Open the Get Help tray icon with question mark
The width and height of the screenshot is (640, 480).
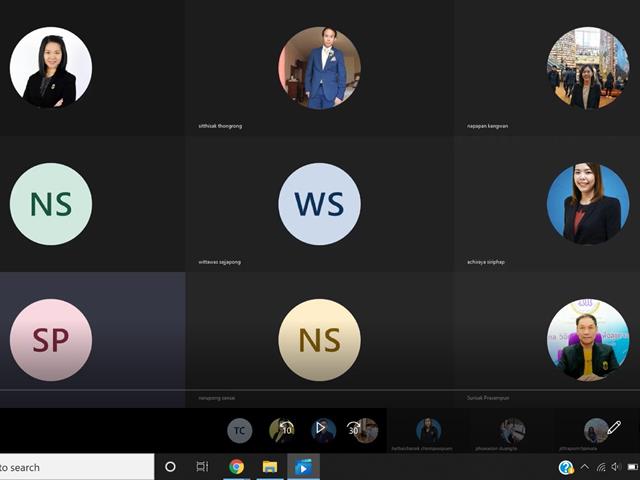click(x=566, y=467)
